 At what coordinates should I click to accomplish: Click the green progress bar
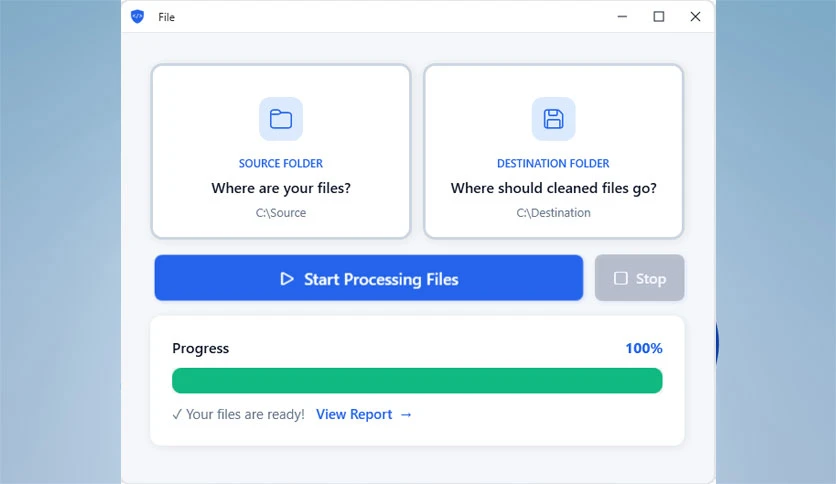point(417,381)
